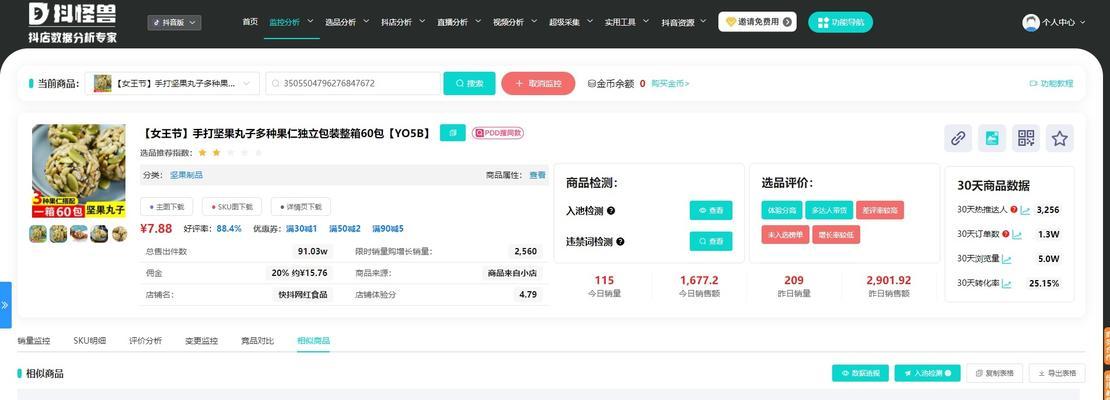Click the PDD搜同款 badge
This screenshot has width=1110, height=400.
pos(498,132)
